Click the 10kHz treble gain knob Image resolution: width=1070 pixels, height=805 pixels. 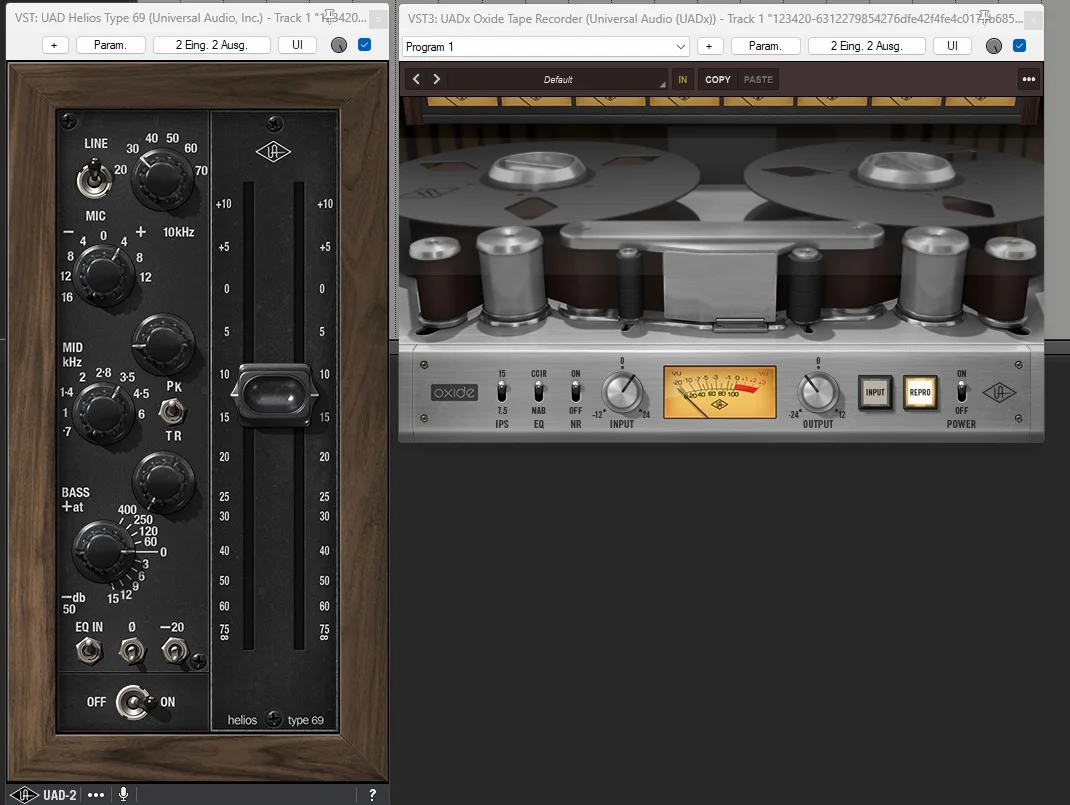coord(103,275)
